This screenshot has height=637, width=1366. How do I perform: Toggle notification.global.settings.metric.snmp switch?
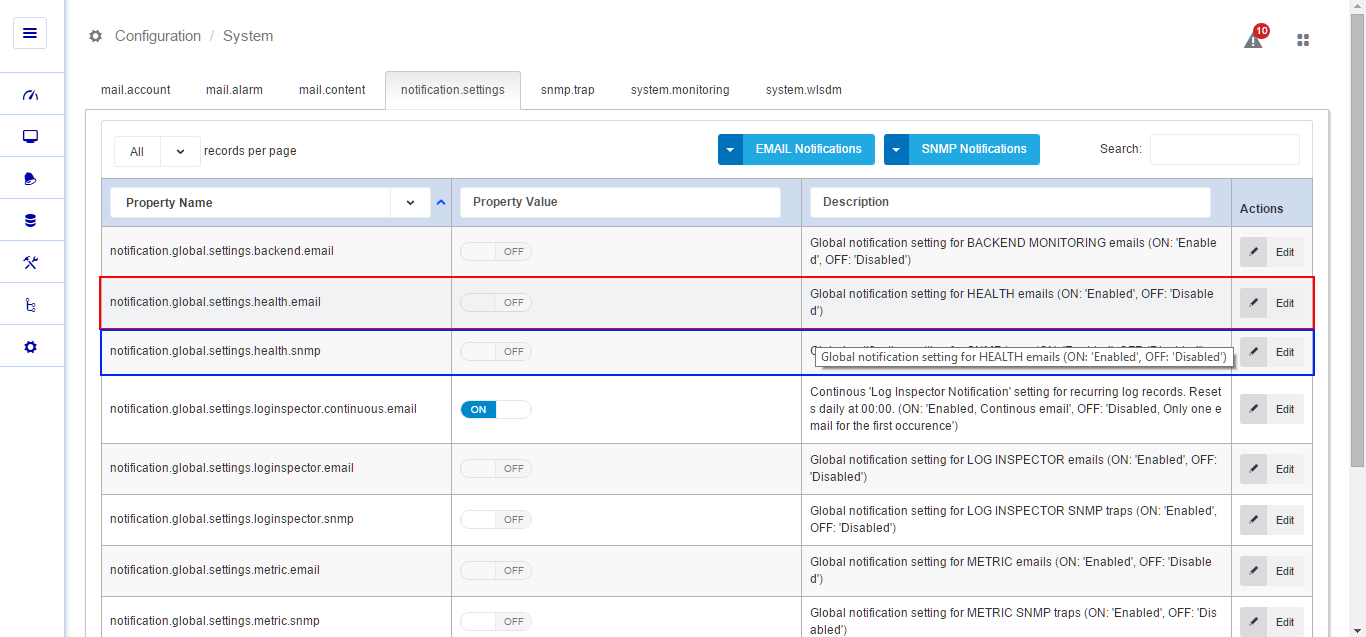pos(496,621)
